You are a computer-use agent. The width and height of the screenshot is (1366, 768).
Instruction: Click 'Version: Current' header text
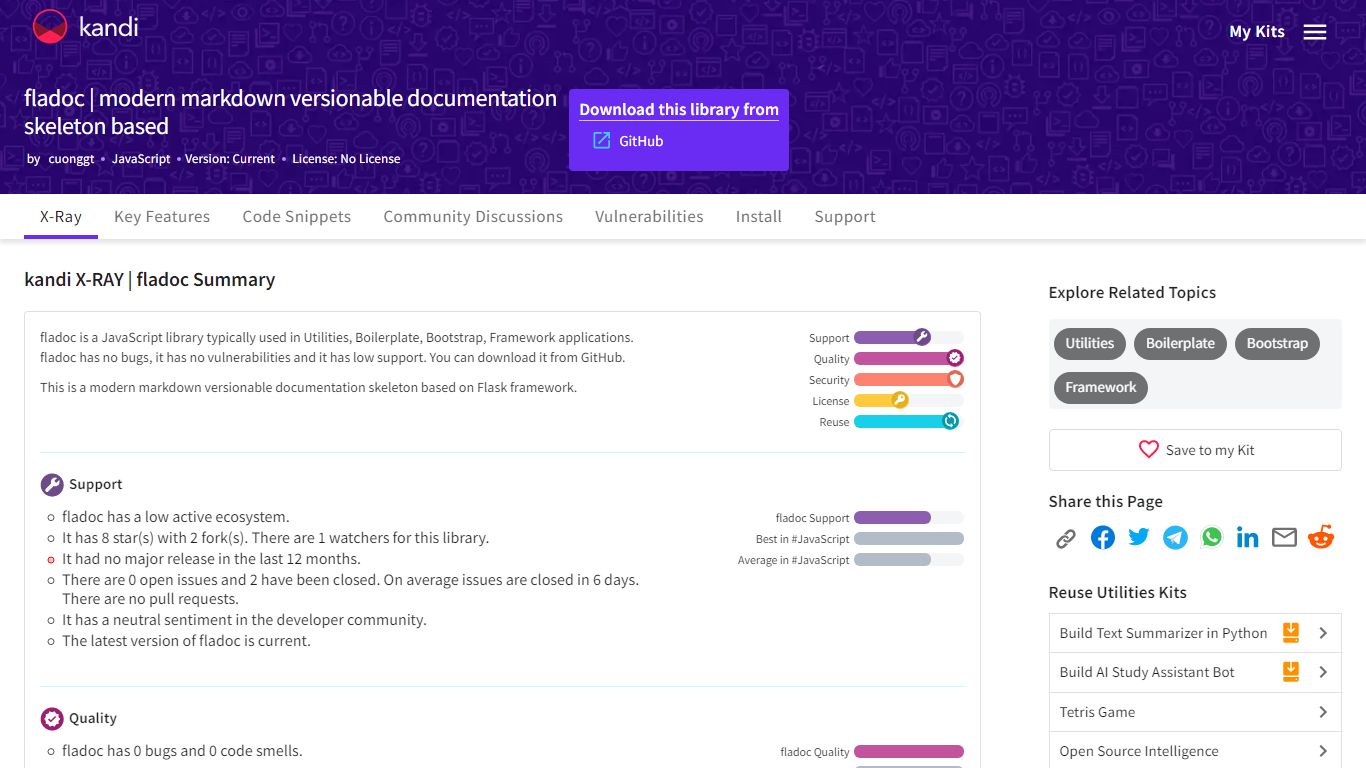point(230,159)
